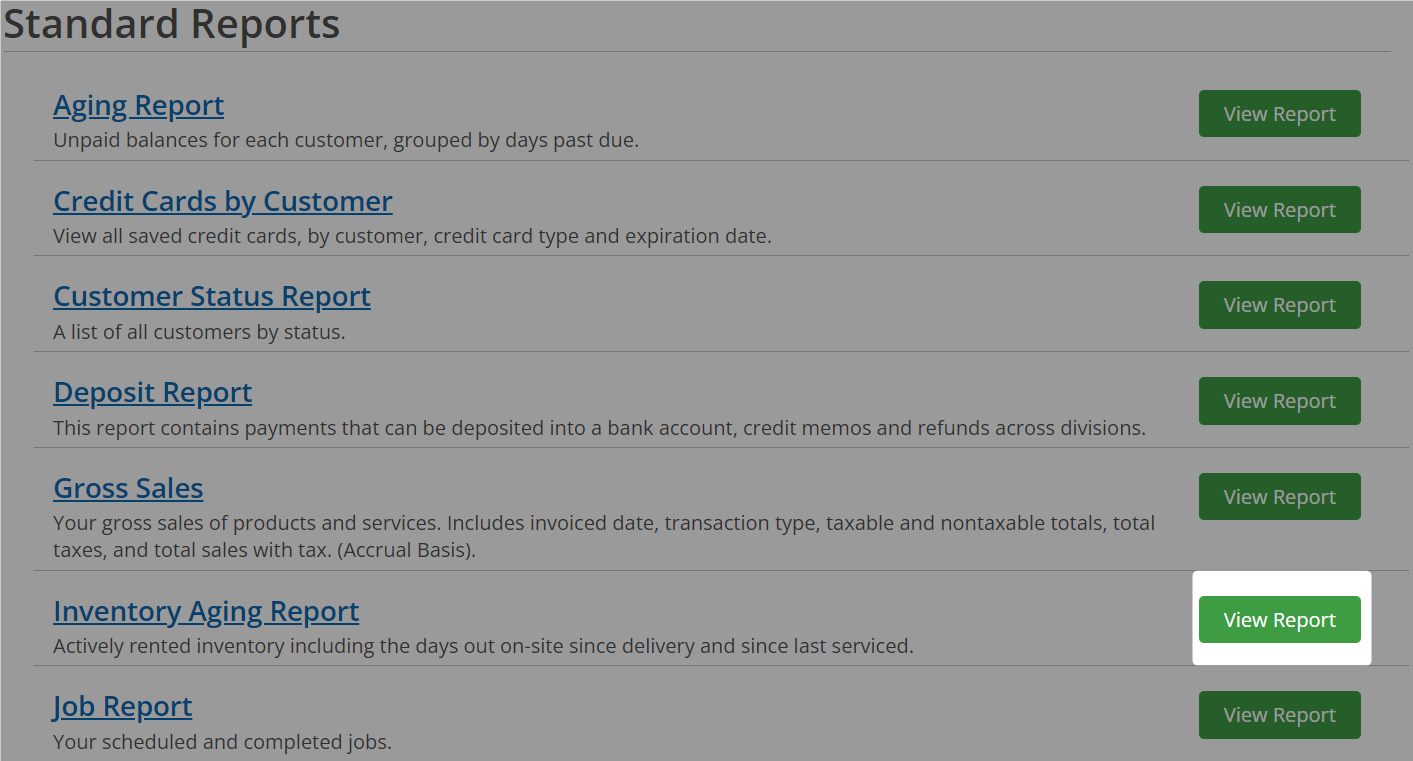Open Credit Cards by Customer report
The width and height of the screenshot is (1413, 761).
pyautogui.click(x=222, y=201)
